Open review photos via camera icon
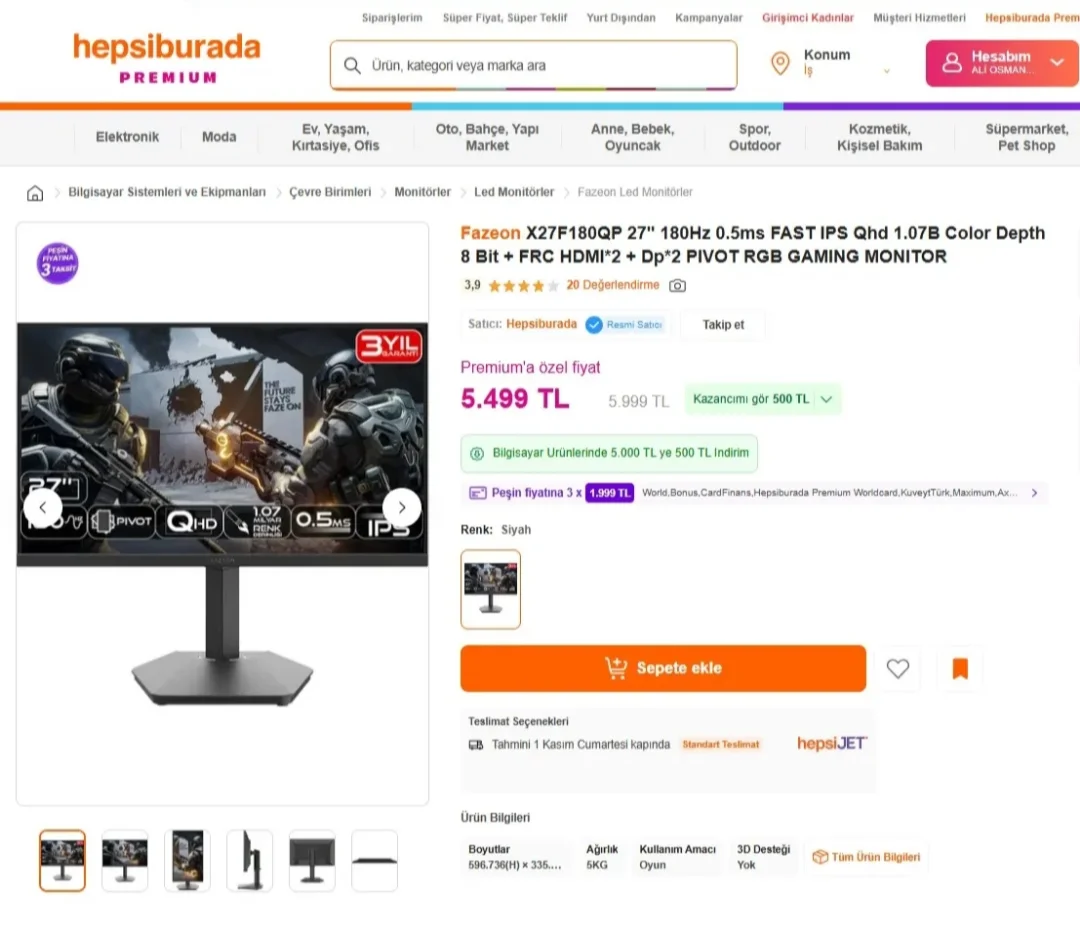 pyautogui.click(x=677, y=285)
